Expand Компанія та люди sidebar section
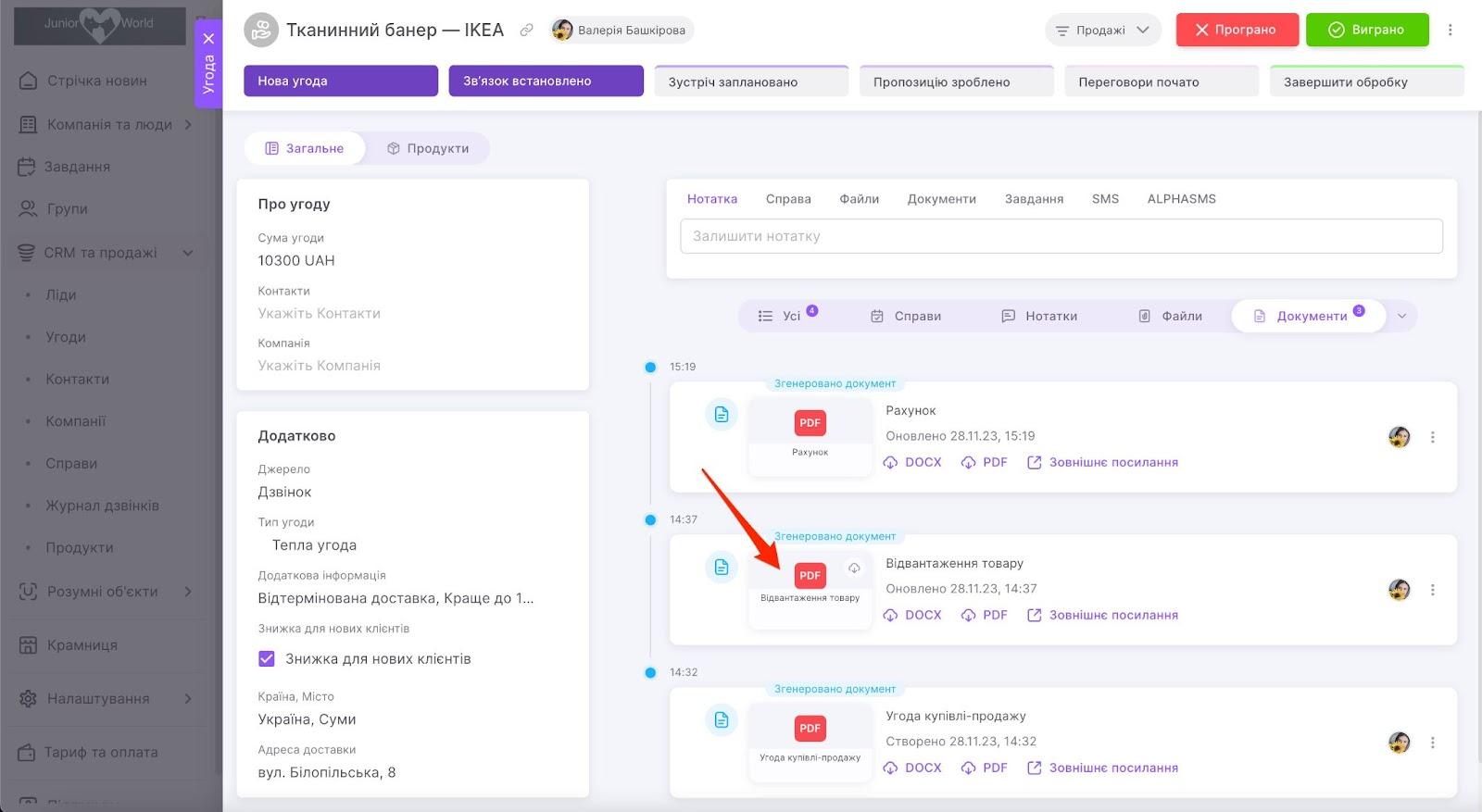 coord(188,124)
